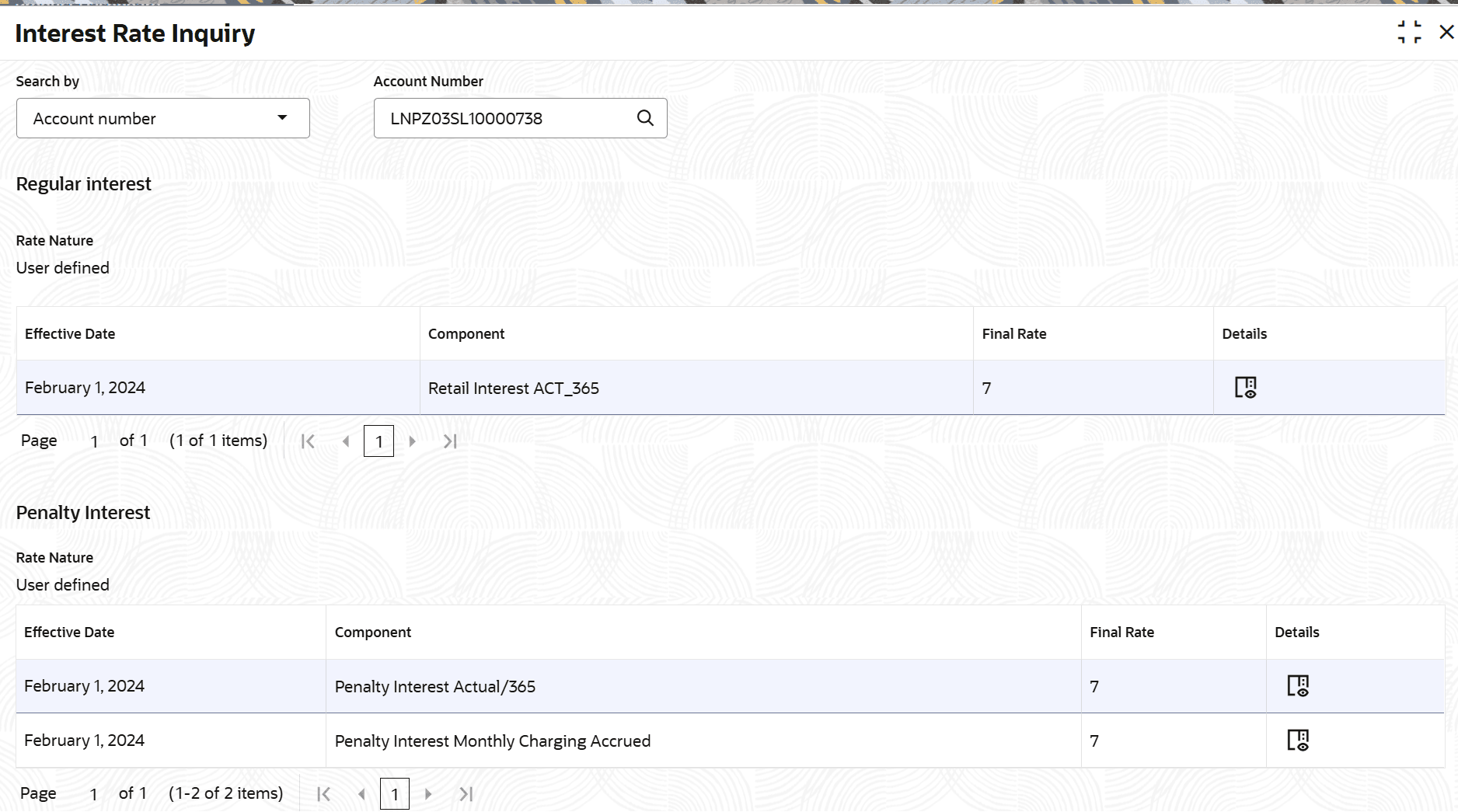Select page 1 button in Regular interest pagination
Screen dimensions: 1458x812
click(x=378, y=441)
